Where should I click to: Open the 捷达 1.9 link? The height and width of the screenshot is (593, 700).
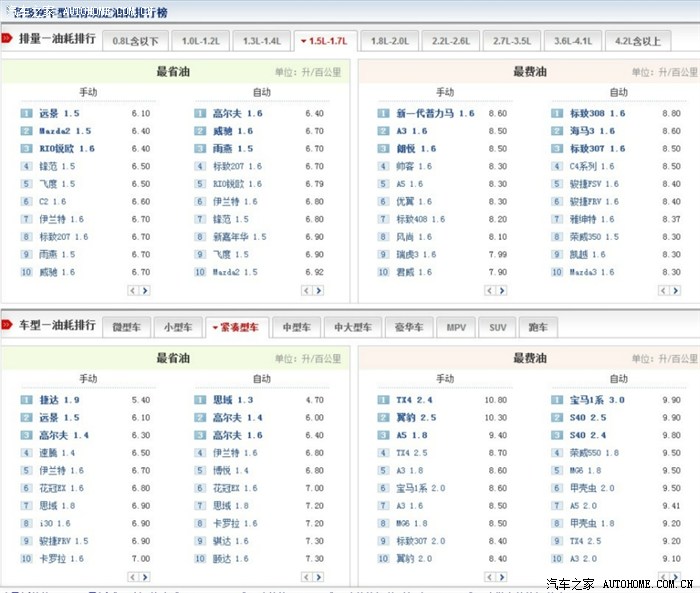[x=59, y=400]
